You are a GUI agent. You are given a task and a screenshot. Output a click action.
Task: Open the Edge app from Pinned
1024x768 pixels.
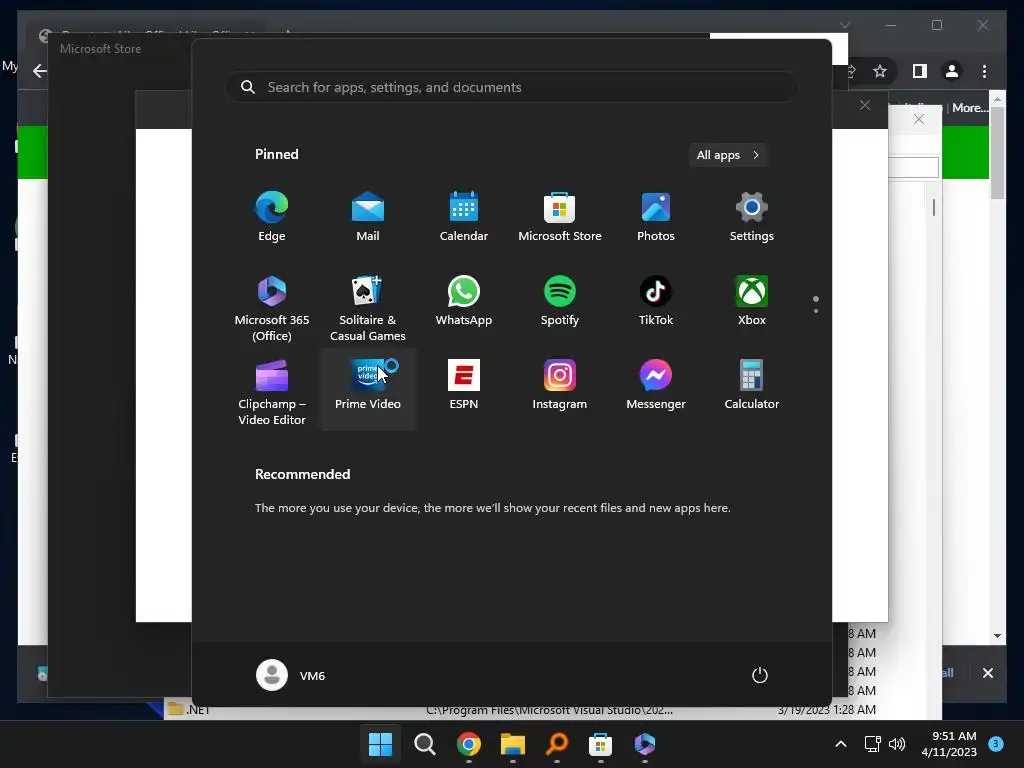pyautogui.click(x=272, y=217)
